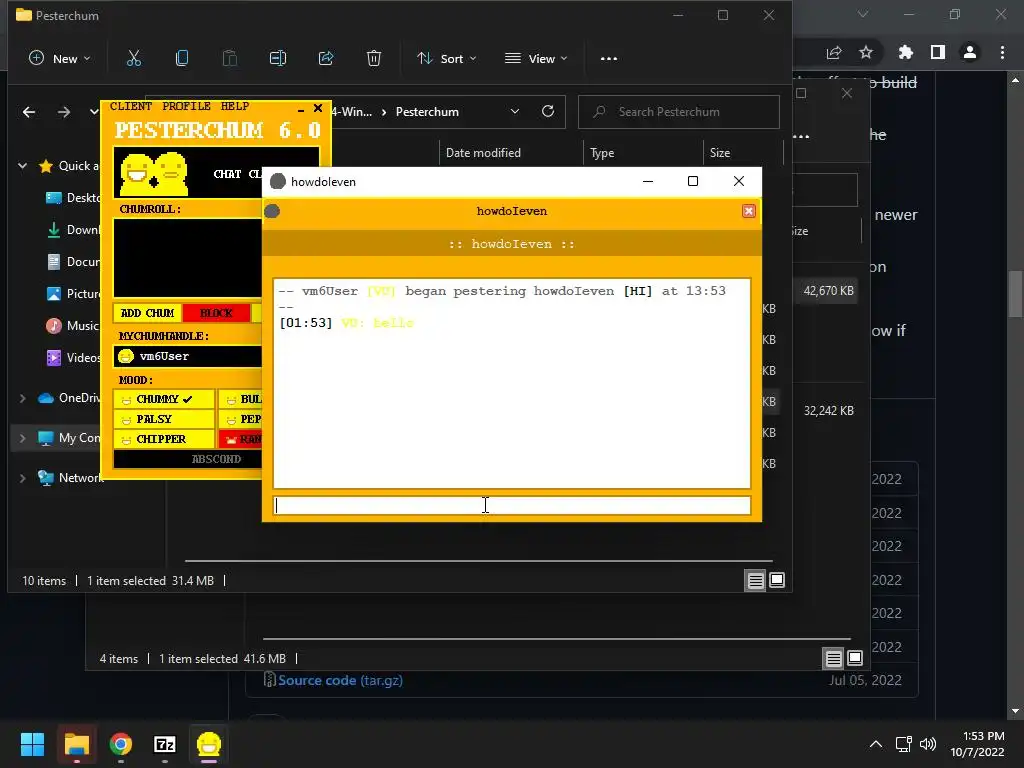This screenshot has height=768, width=1024.
Task: Select the BUL mood button
Action: pyautogui.click(x=240, y=399)
